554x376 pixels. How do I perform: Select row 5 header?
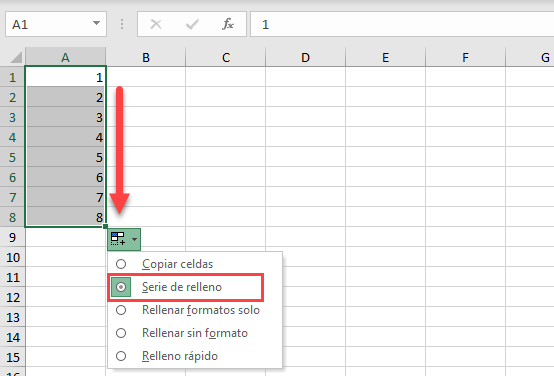click(12, 157)
